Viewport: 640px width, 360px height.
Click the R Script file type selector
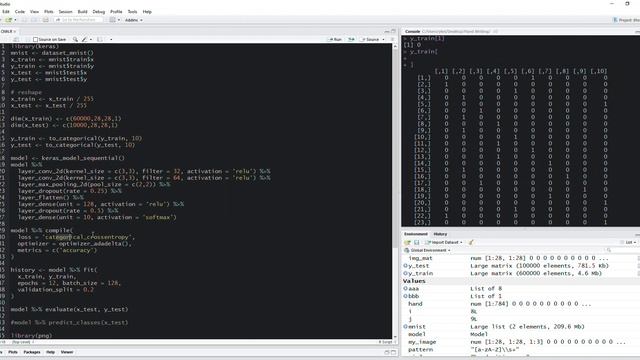tap(387, 342)
